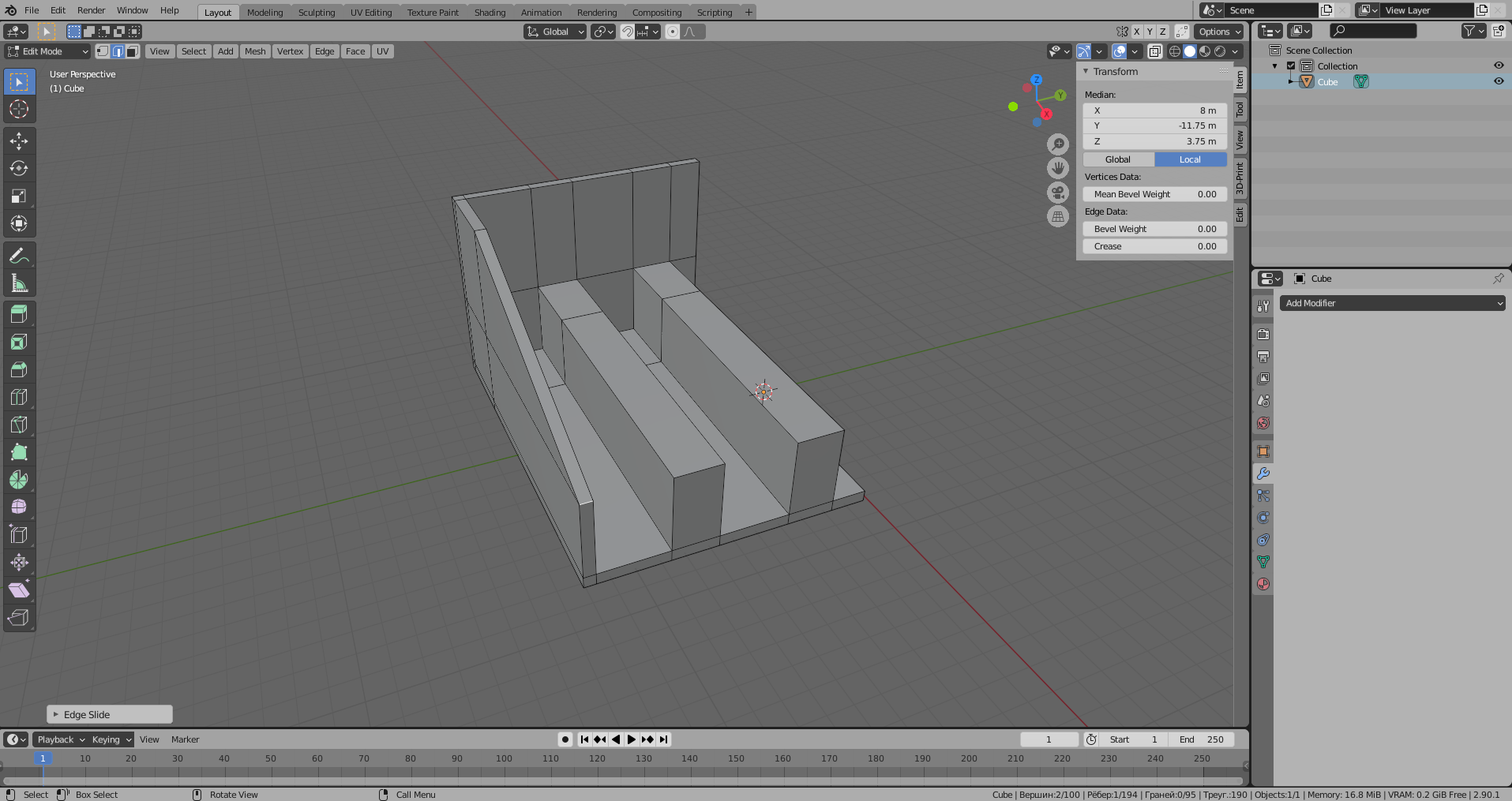The width and height of the screenshot is (1512, 801).
Task: Activate the Scale tool
Action: point(19,197)
